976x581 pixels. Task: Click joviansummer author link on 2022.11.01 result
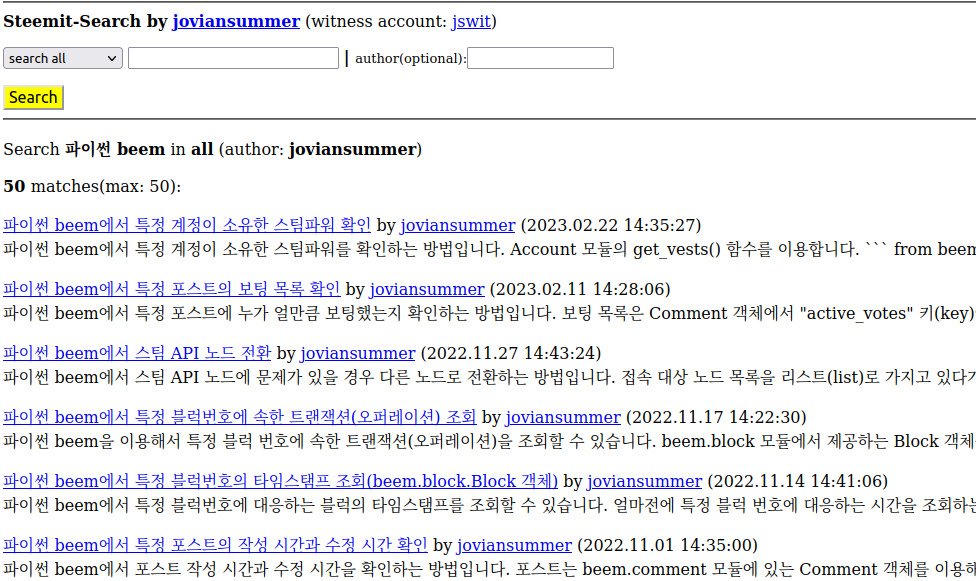514,546
